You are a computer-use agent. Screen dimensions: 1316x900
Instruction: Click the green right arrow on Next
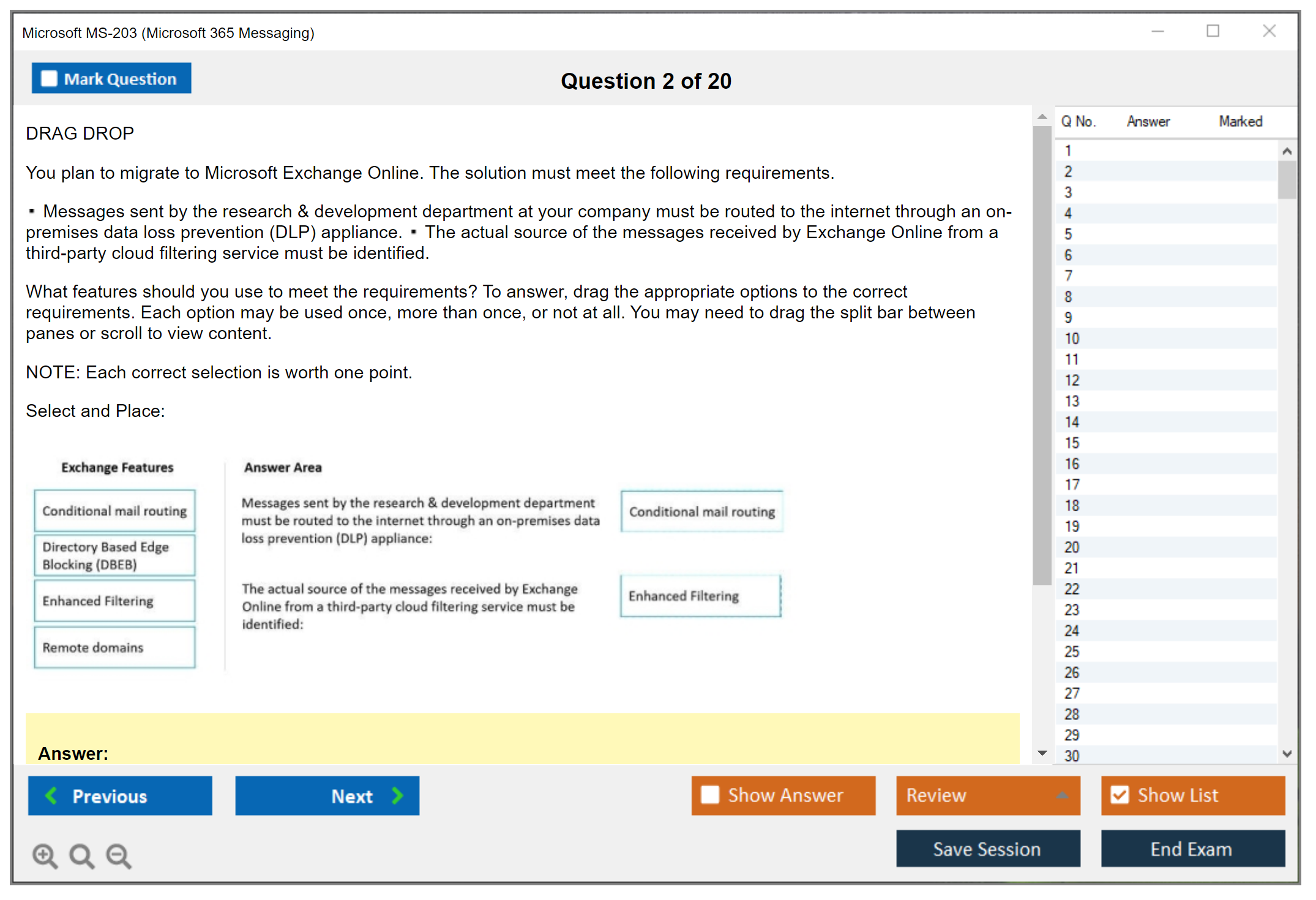click(397, 795)
